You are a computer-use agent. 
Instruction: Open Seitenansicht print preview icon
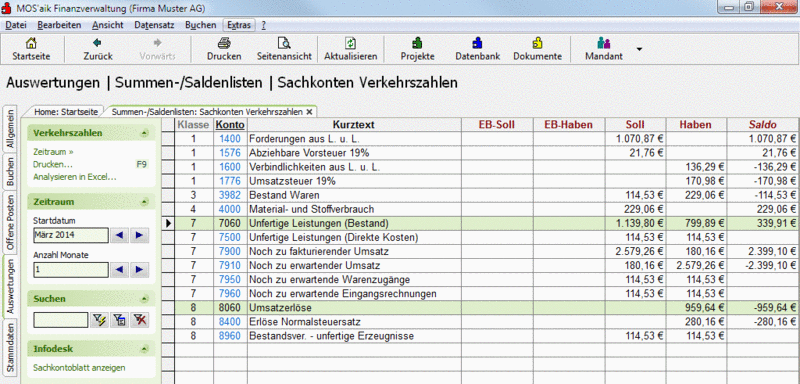click(x=284, y=43)
